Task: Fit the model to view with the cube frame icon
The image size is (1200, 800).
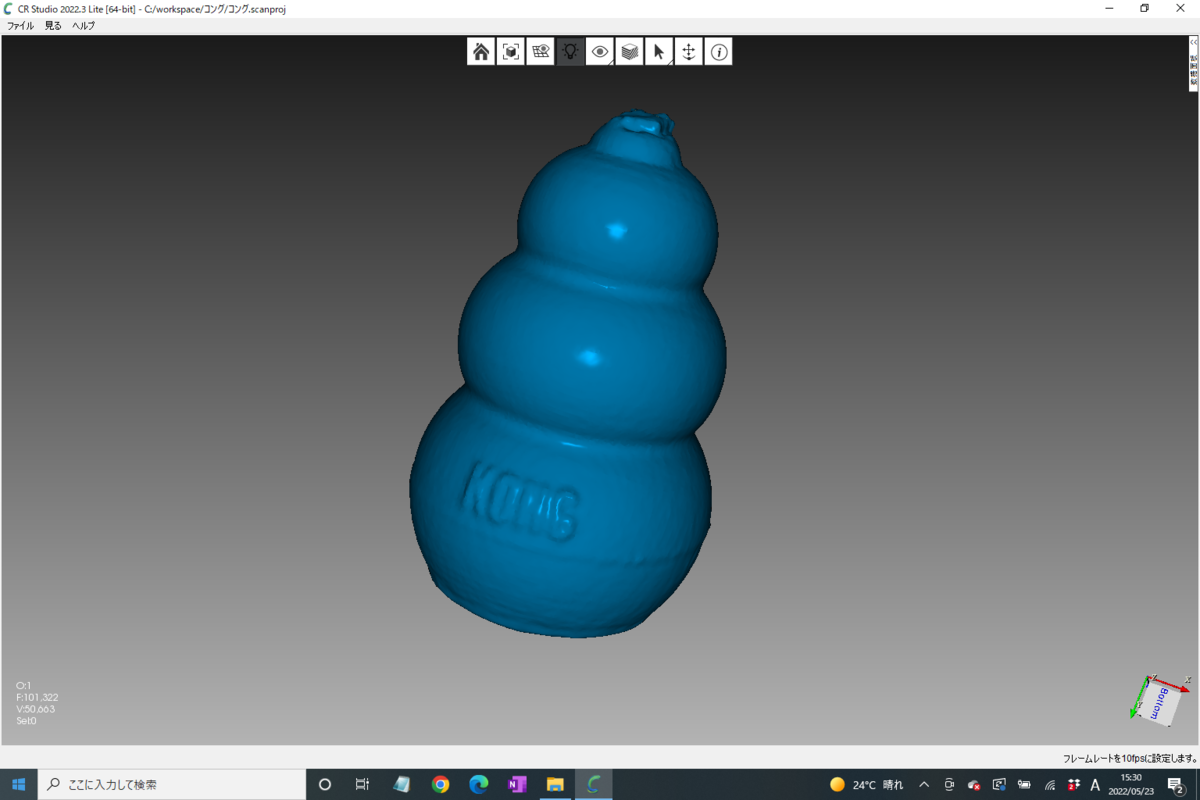Action: (x=511, y=52)
